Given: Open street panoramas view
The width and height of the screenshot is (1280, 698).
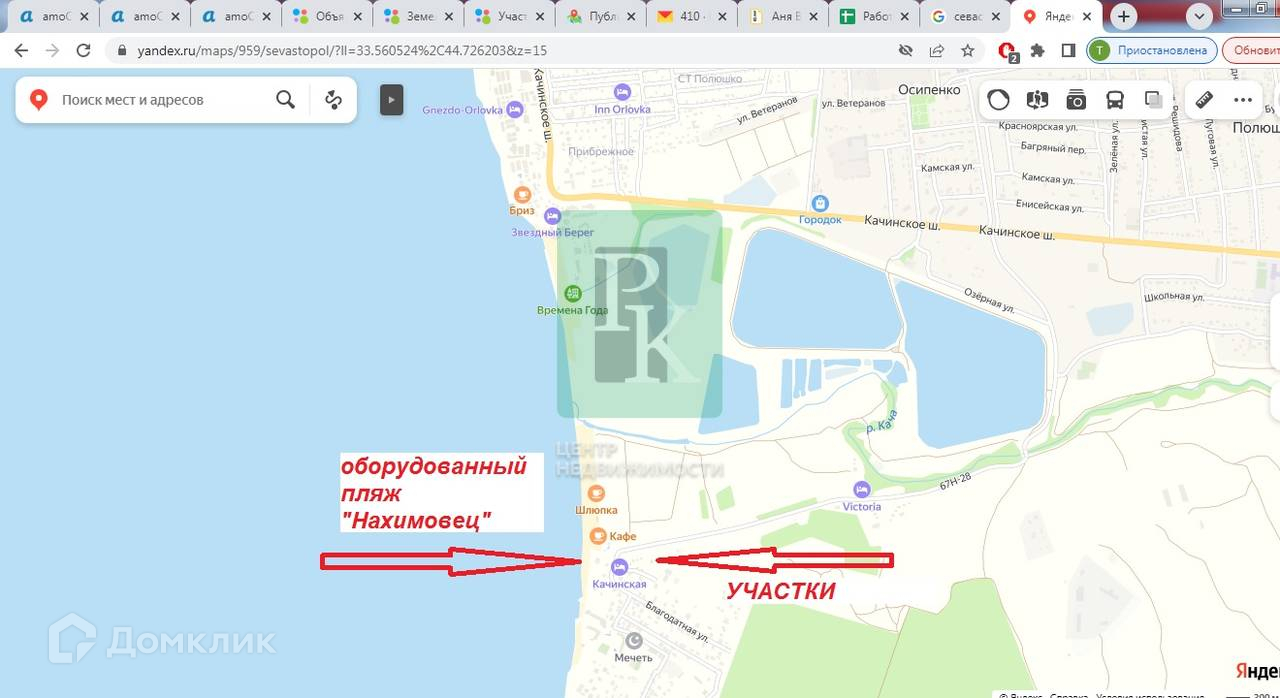Looking at the screenshot, I should (x=1037, y=99).
